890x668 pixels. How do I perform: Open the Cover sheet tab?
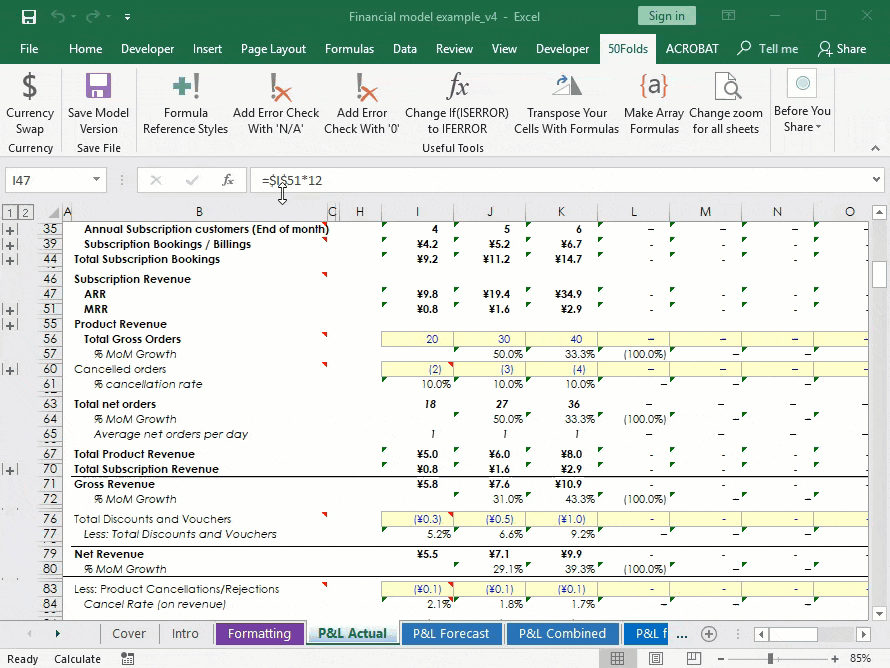click(x=129, y=633)
